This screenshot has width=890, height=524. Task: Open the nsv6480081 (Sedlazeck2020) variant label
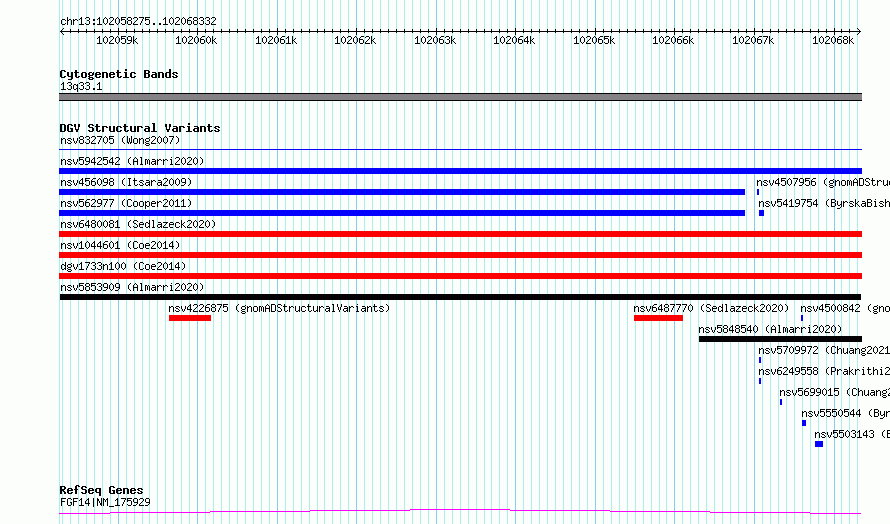pyautogui.click(x=138, y=224)
